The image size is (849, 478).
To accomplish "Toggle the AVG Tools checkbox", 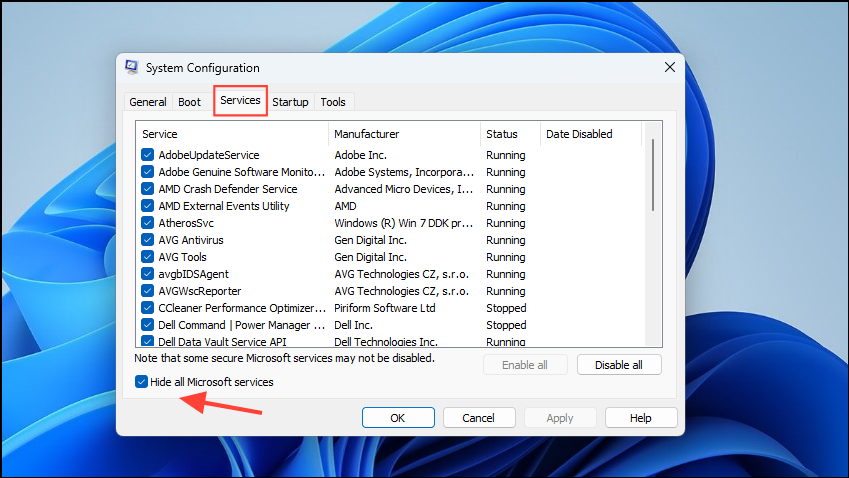I will tap(147, 257).
